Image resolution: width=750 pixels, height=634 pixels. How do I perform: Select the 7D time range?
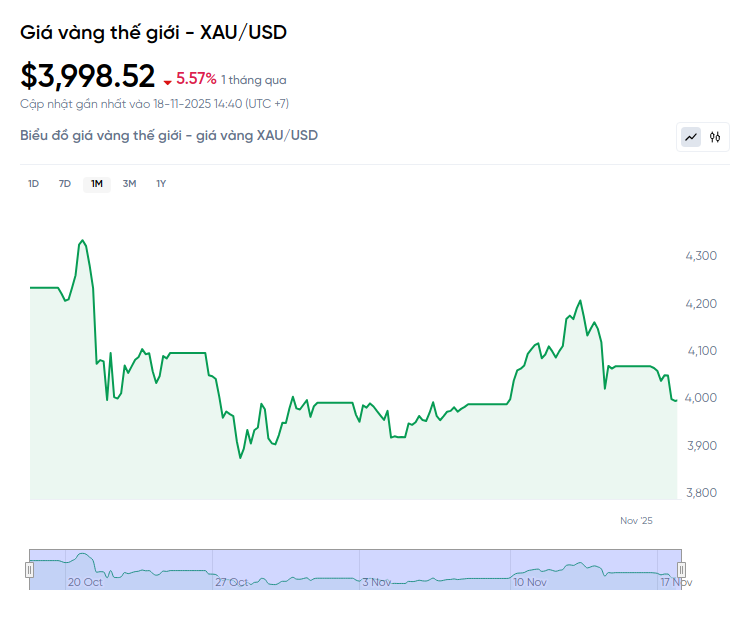pos(65,183)
